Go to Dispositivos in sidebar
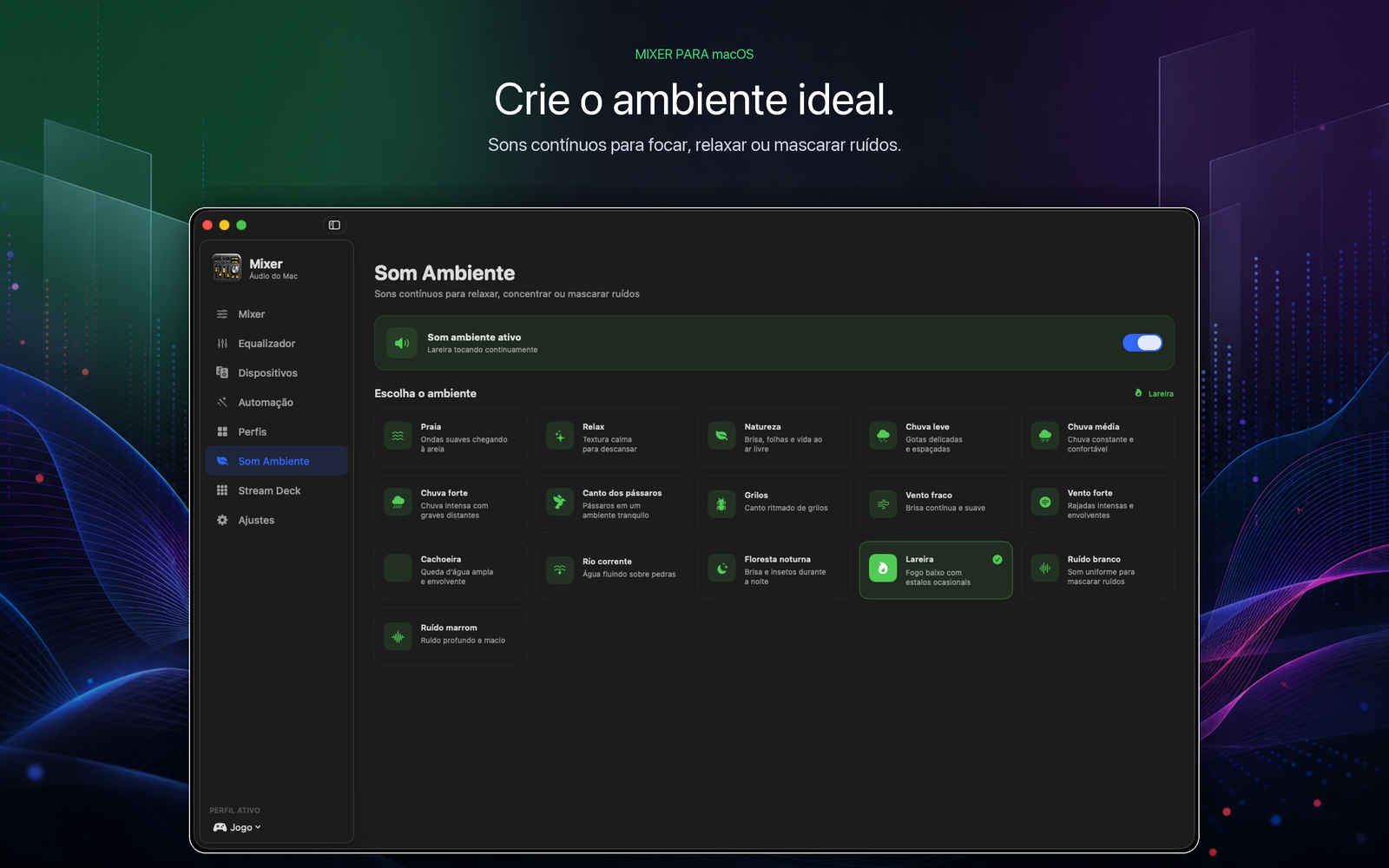Viewport: 1389px width, 868px height. point(277,373)
